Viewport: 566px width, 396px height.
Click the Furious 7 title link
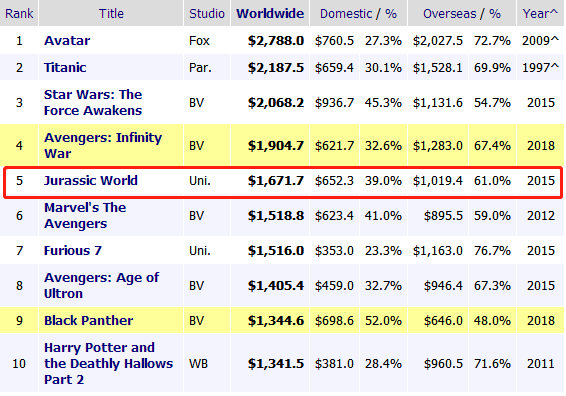(x=73, y=251)
